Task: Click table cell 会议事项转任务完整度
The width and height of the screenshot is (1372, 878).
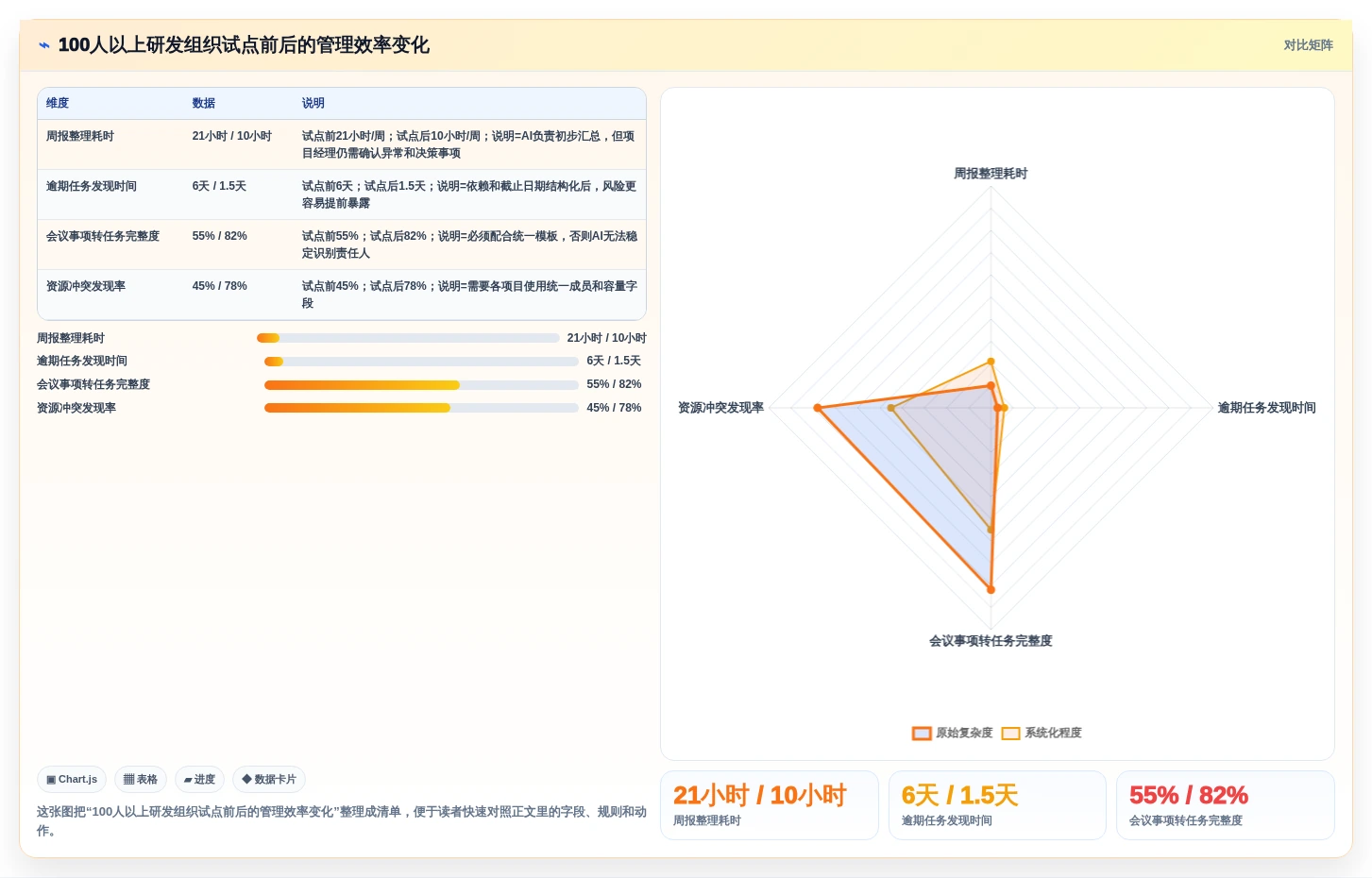Action: (x=103, y=237)
